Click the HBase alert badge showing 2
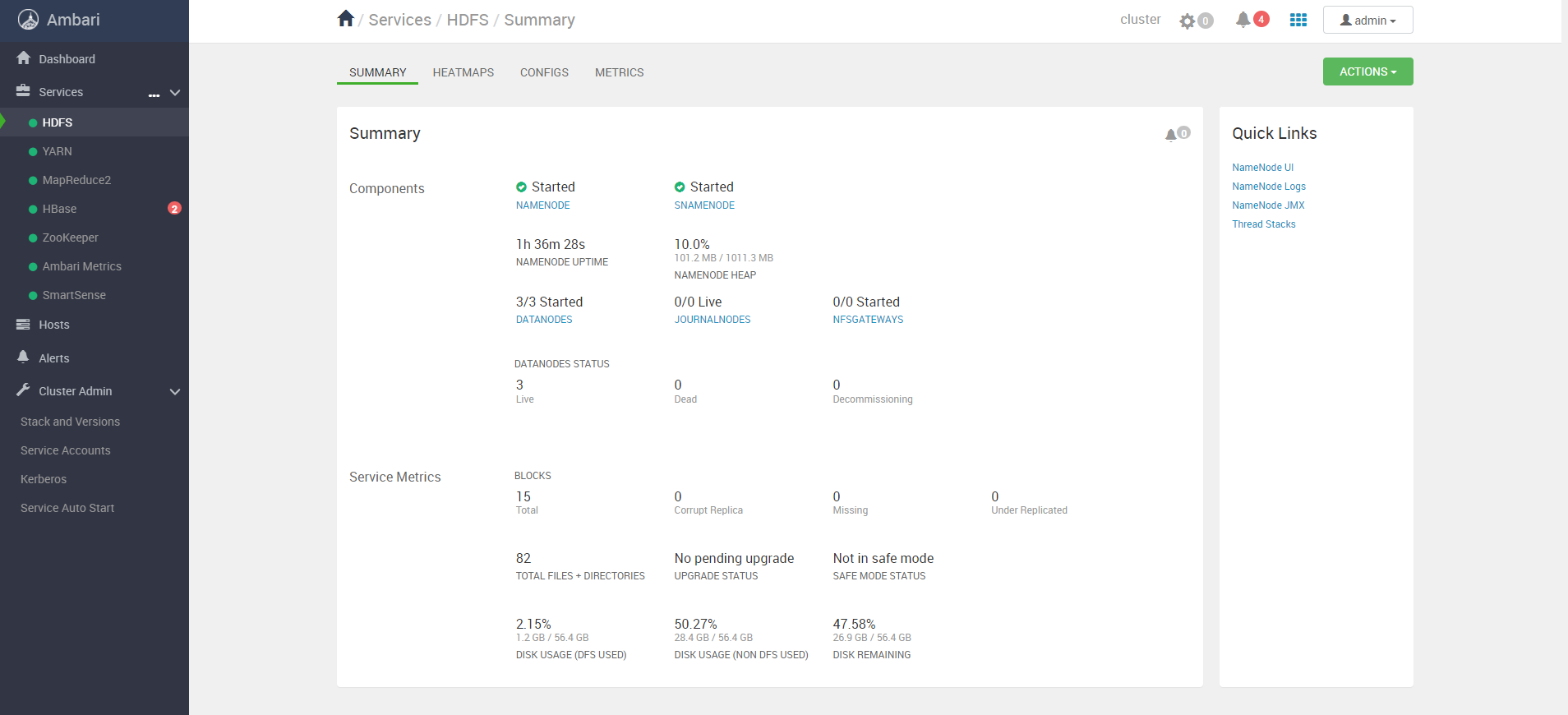This screenshot has width=1568, height=715. (x=174, y=209)
